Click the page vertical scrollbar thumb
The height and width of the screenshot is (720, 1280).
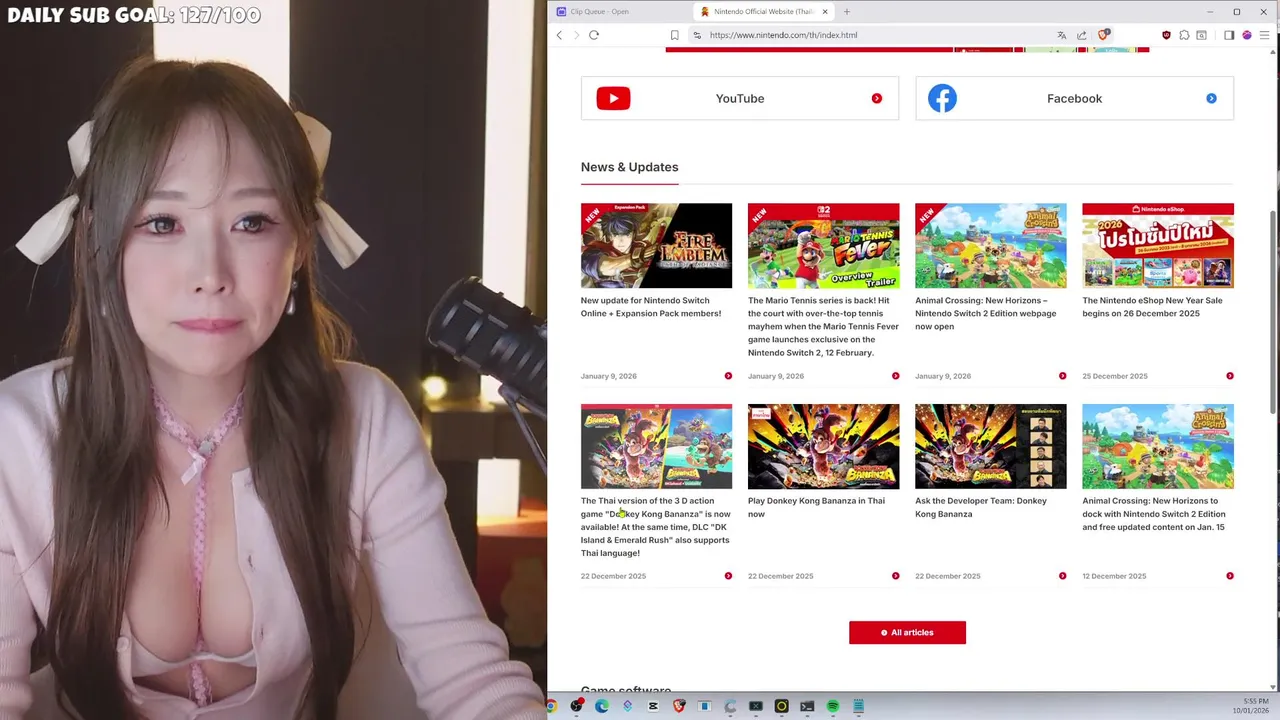pyautogui.click(x=1273, y=310)
